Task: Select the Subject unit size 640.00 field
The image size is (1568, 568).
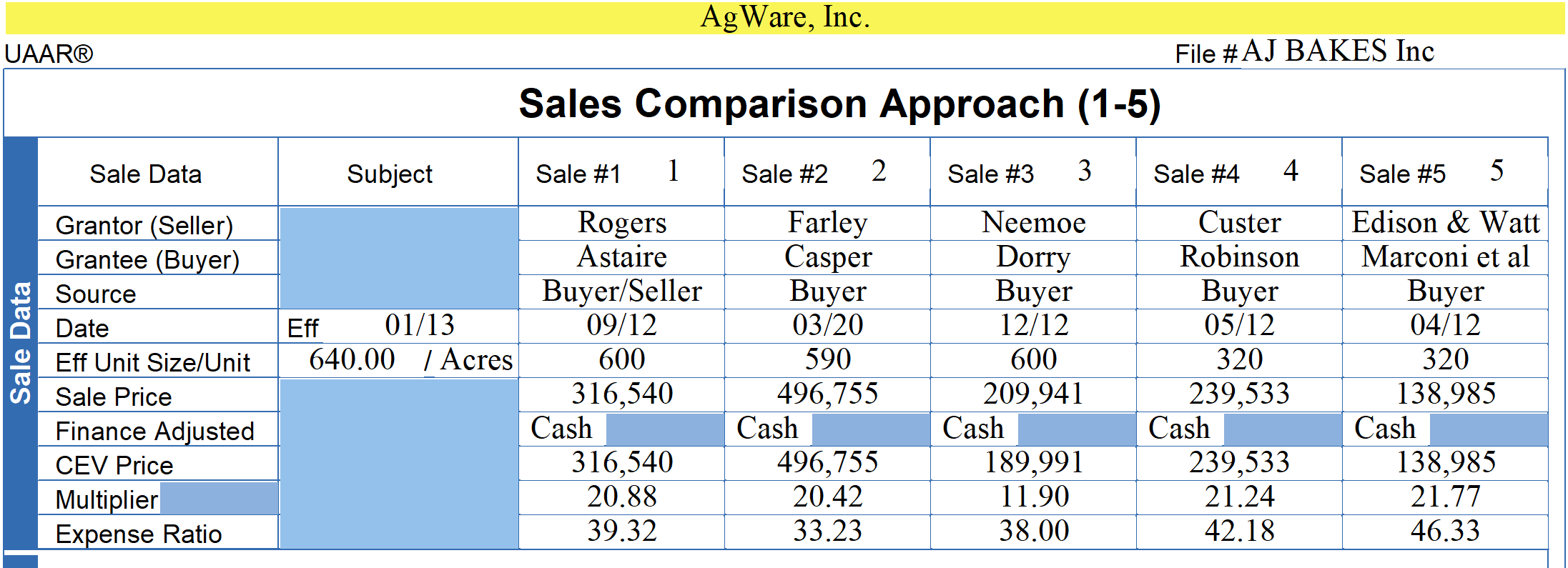Action: coord(352,360)
